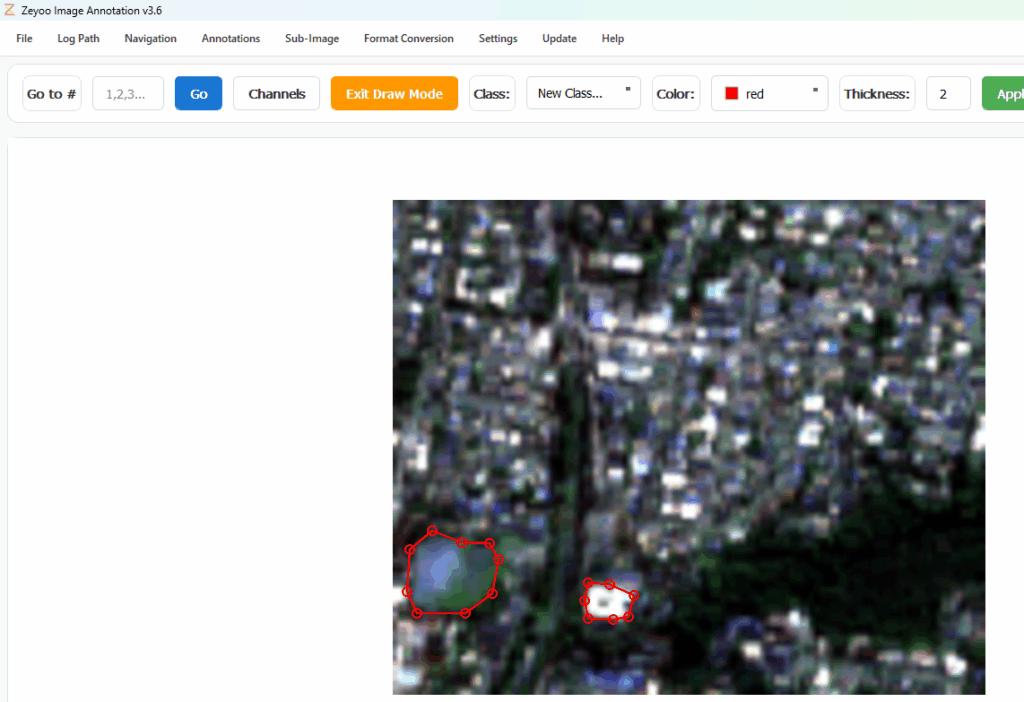Focus the image number input field
The image size is (1024, 702).
coord(128,94)
